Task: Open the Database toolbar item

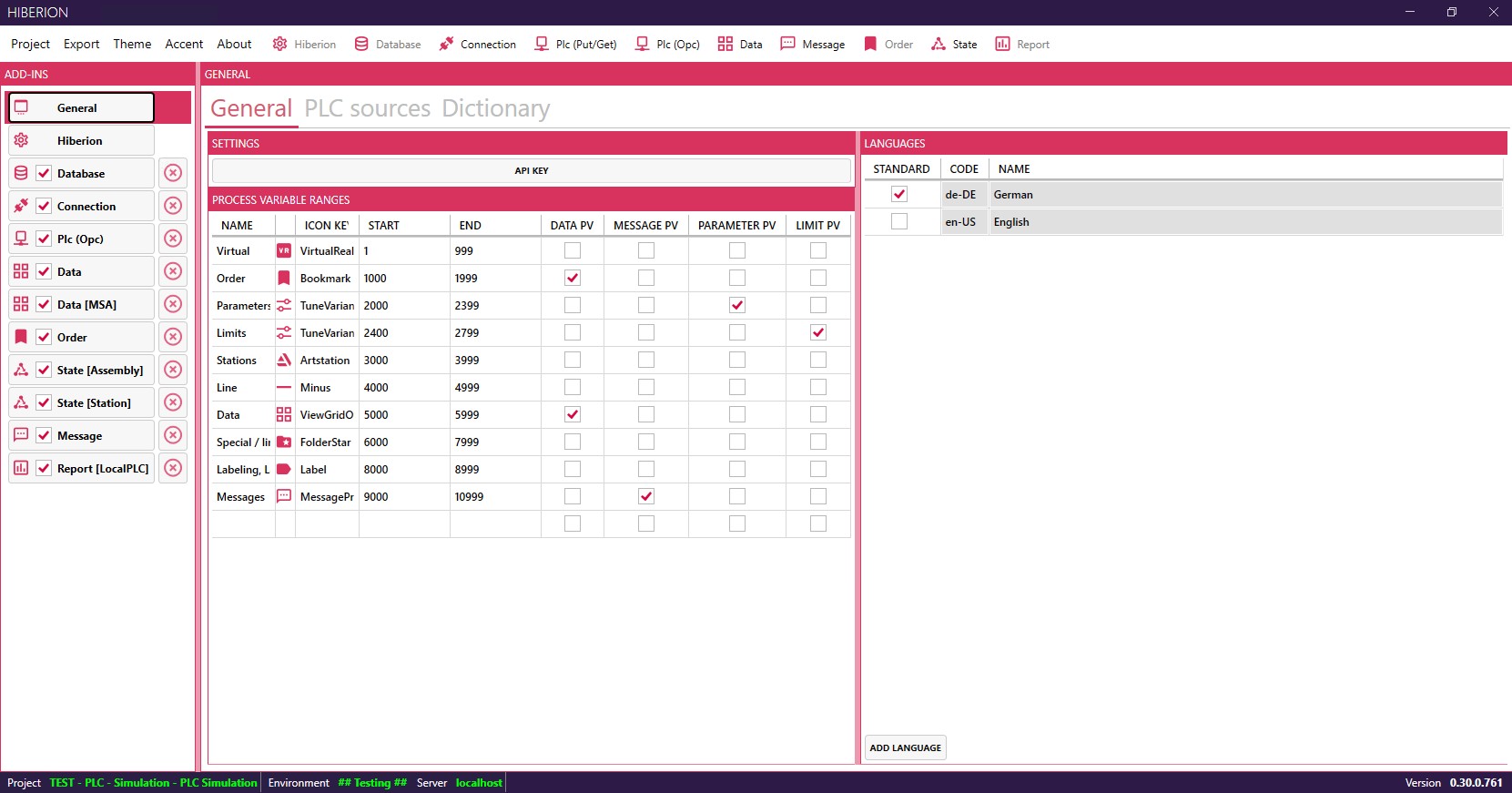Action: point(388,44)
